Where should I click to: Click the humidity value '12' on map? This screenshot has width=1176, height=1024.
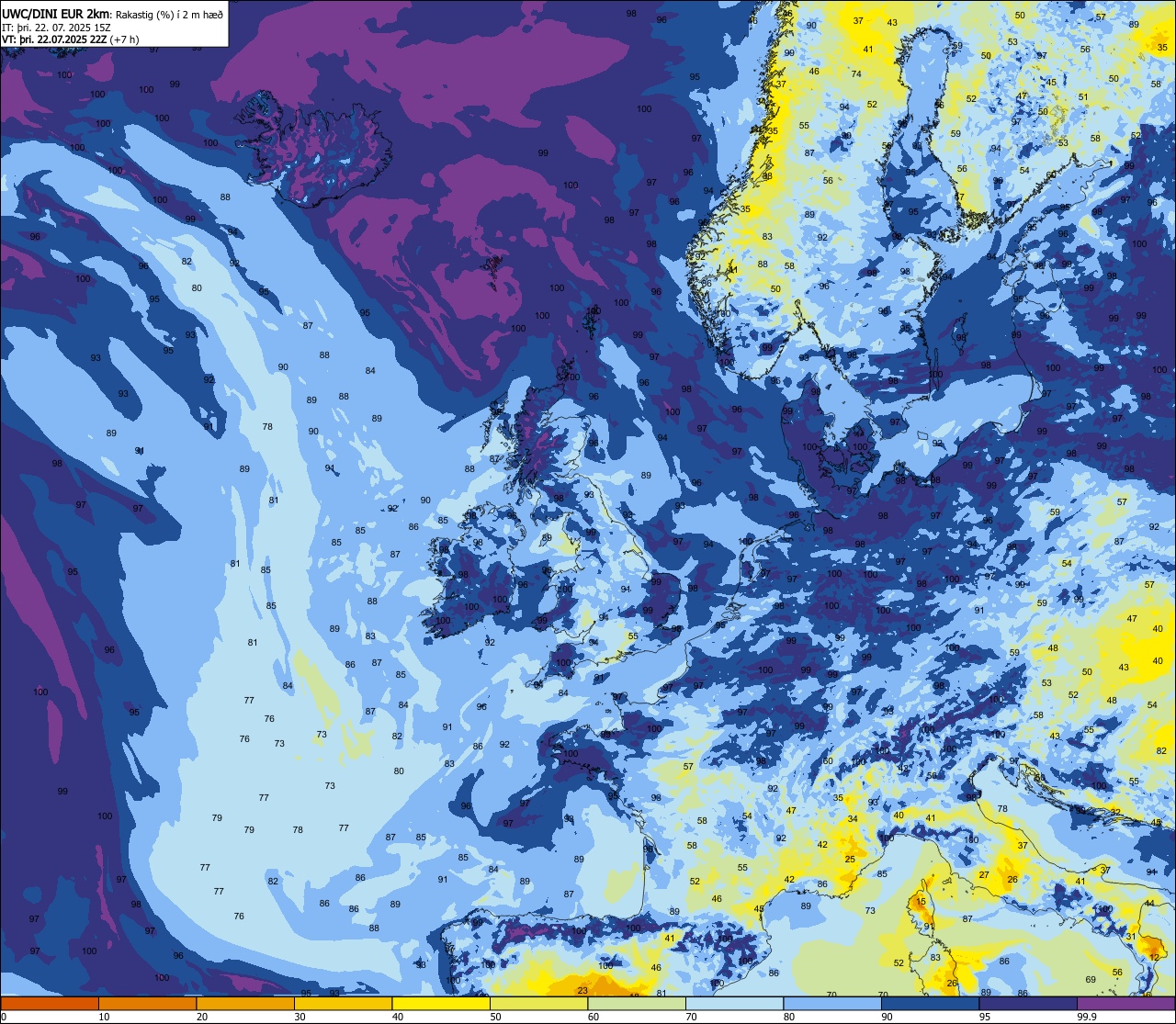[1154, 957]
